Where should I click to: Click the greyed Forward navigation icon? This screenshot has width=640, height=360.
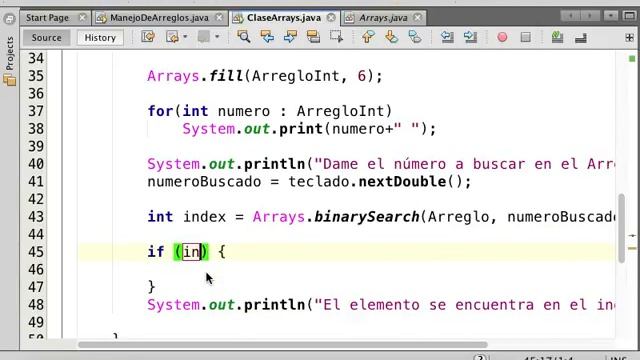coord(204,37)
